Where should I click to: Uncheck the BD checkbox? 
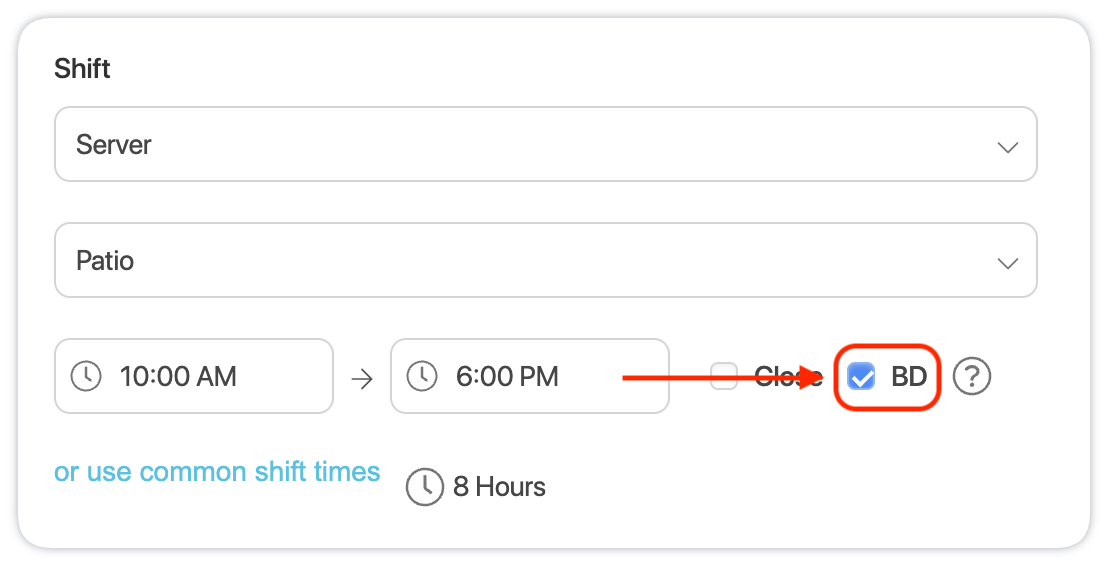coord(861,377)
